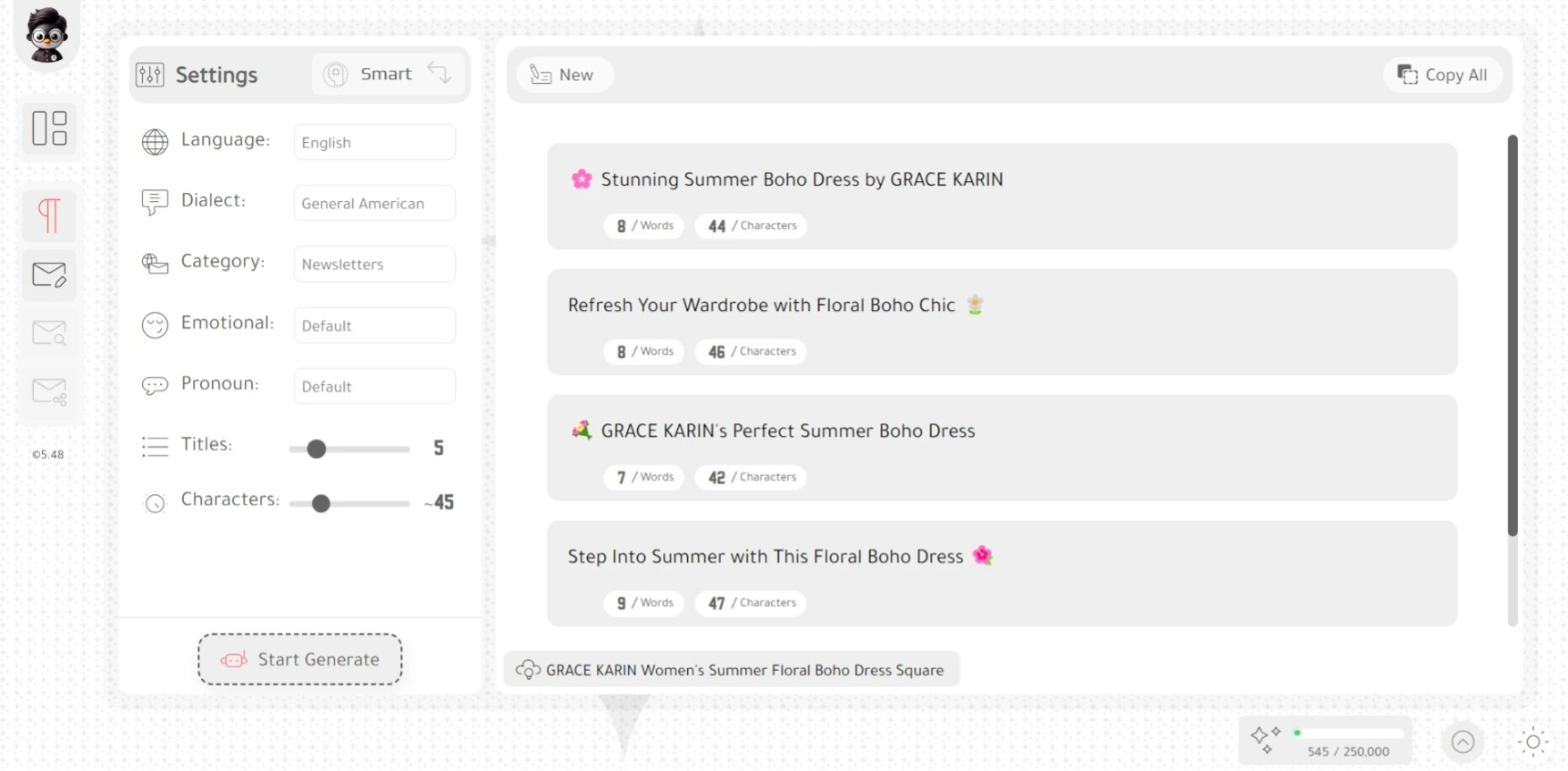Viewport: 1568px width, 771px height.
Task: Click the 545 / 250,000 usage progress bar
Action: [x=1349, y=733]
